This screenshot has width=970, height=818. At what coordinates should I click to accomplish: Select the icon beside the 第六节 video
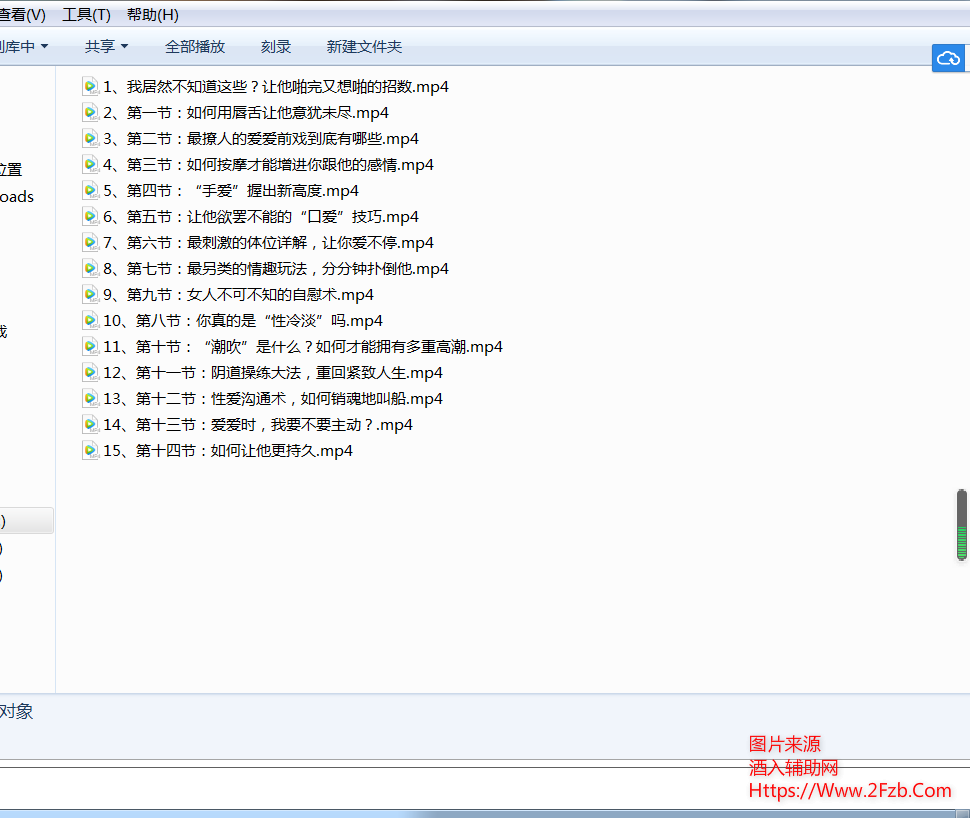click(x=90, y=242)
